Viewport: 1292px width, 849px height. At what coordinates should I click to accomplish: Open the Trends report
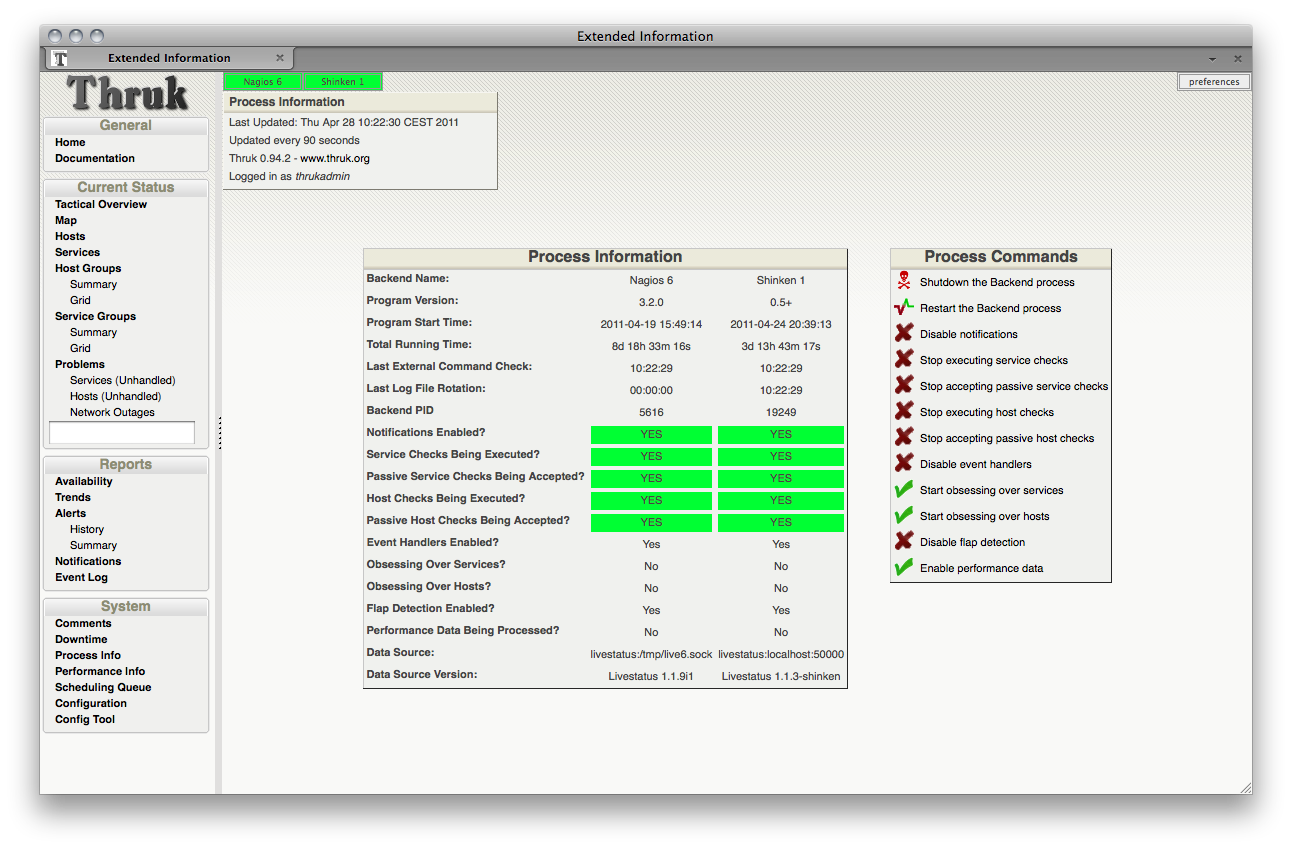click(x=73, y=497)
